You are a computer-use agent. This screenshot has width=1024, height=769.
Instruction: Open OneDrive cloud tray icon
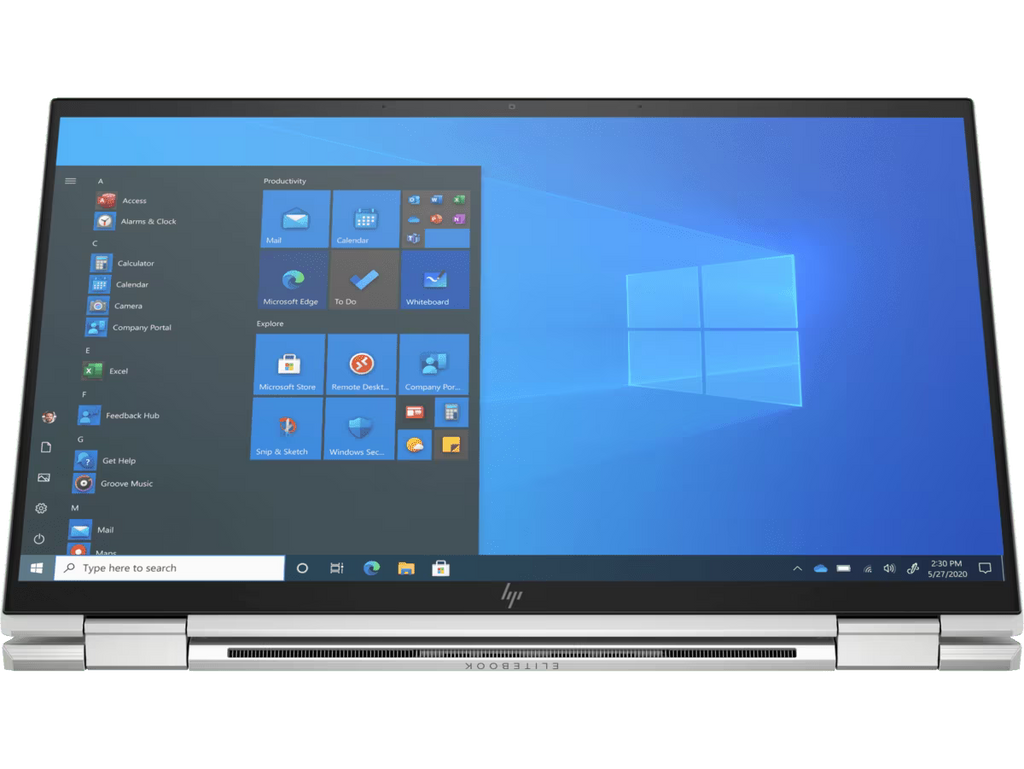click(820, 569)
